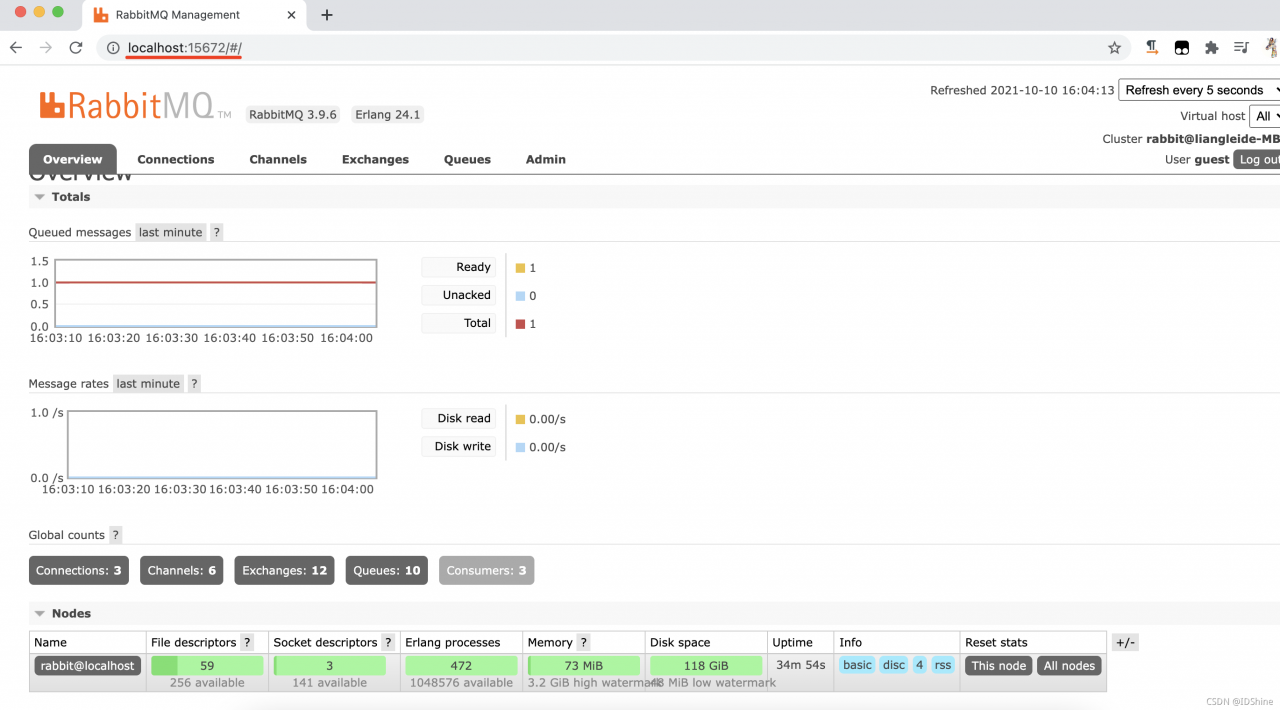1280x710 pixels.
Task: Click help icon next to Message rates
Action: (x=194, y=384)
